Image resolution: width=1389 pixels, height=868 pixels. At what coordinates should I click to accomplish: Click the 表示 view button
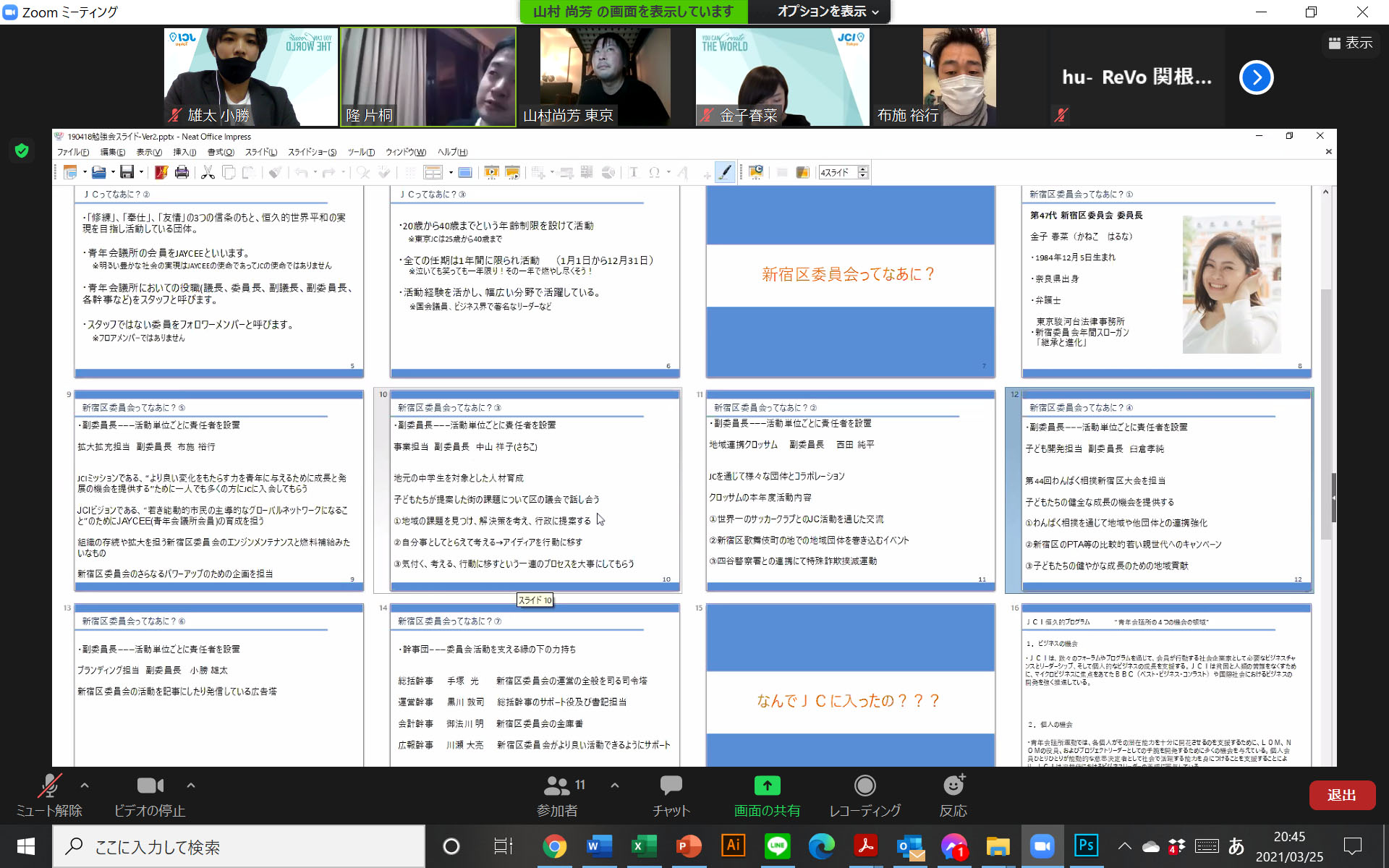click(1350, 43)
